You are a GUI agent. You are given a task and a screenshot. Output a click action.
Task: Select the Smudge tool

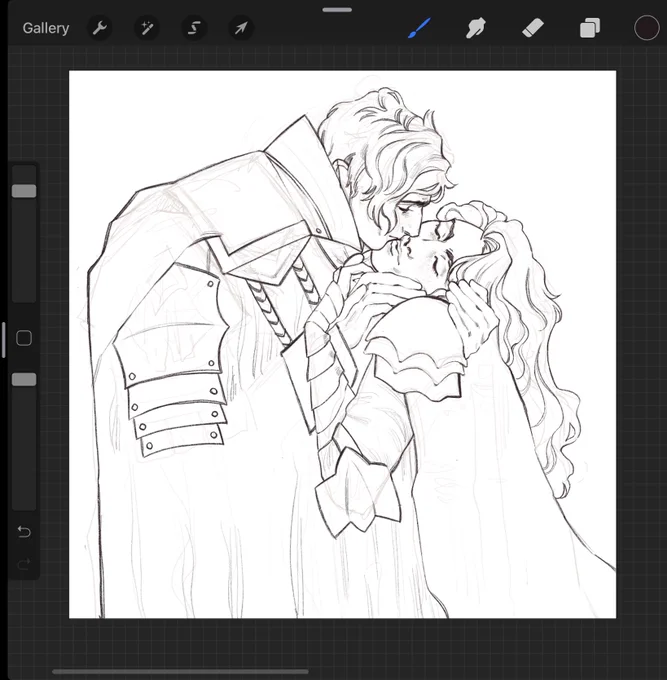[x=476, y=28]
